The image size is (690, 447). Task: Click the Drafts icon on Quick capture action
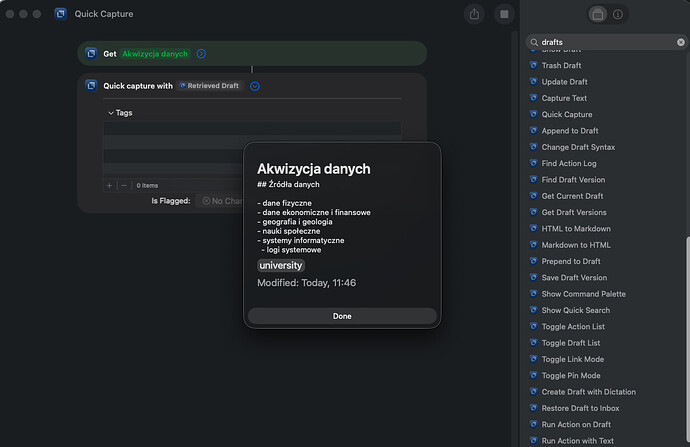pos(91,85)
